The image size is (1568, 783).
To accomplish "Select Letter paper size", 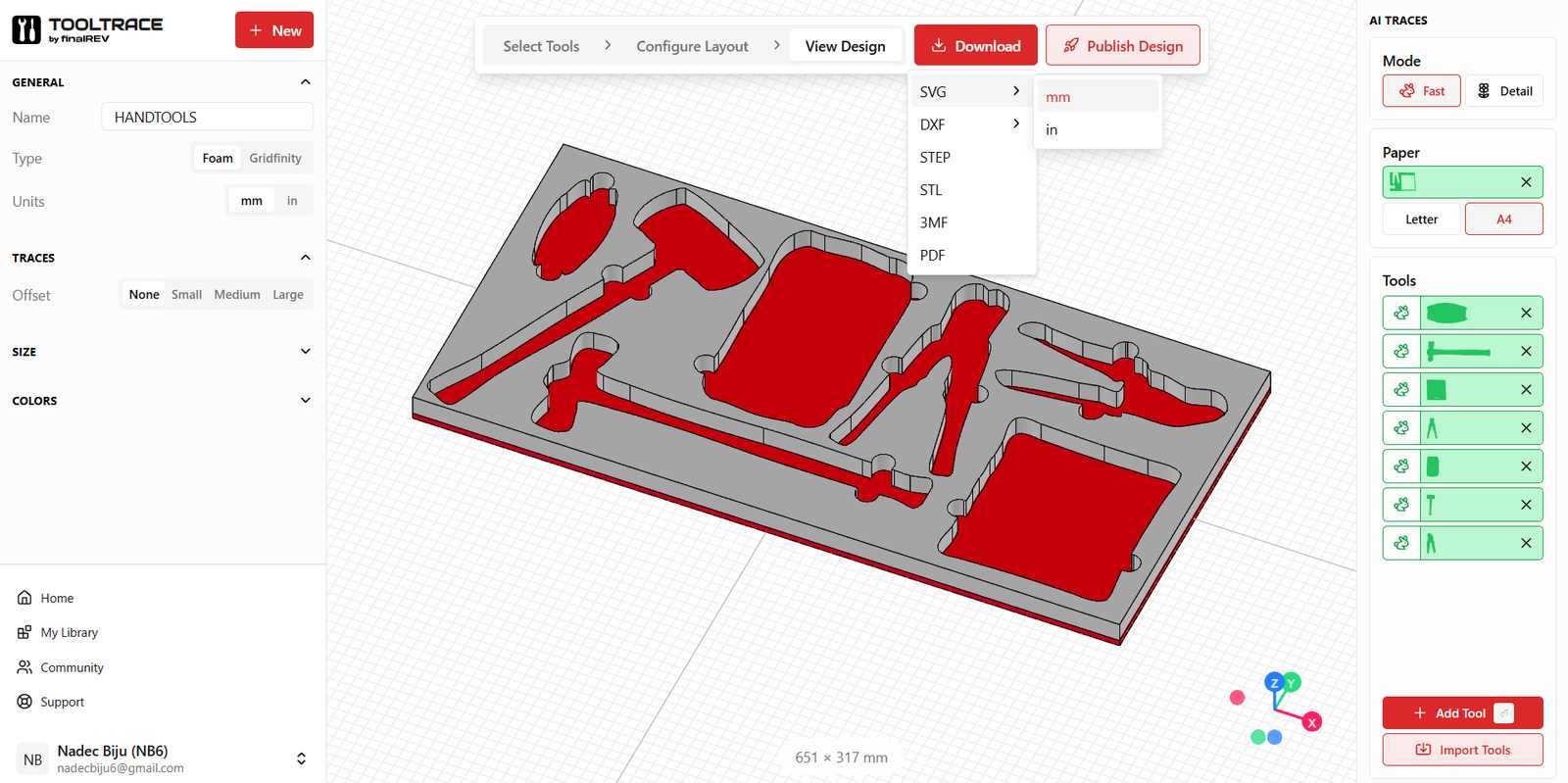I will [x=1422, y=220].
